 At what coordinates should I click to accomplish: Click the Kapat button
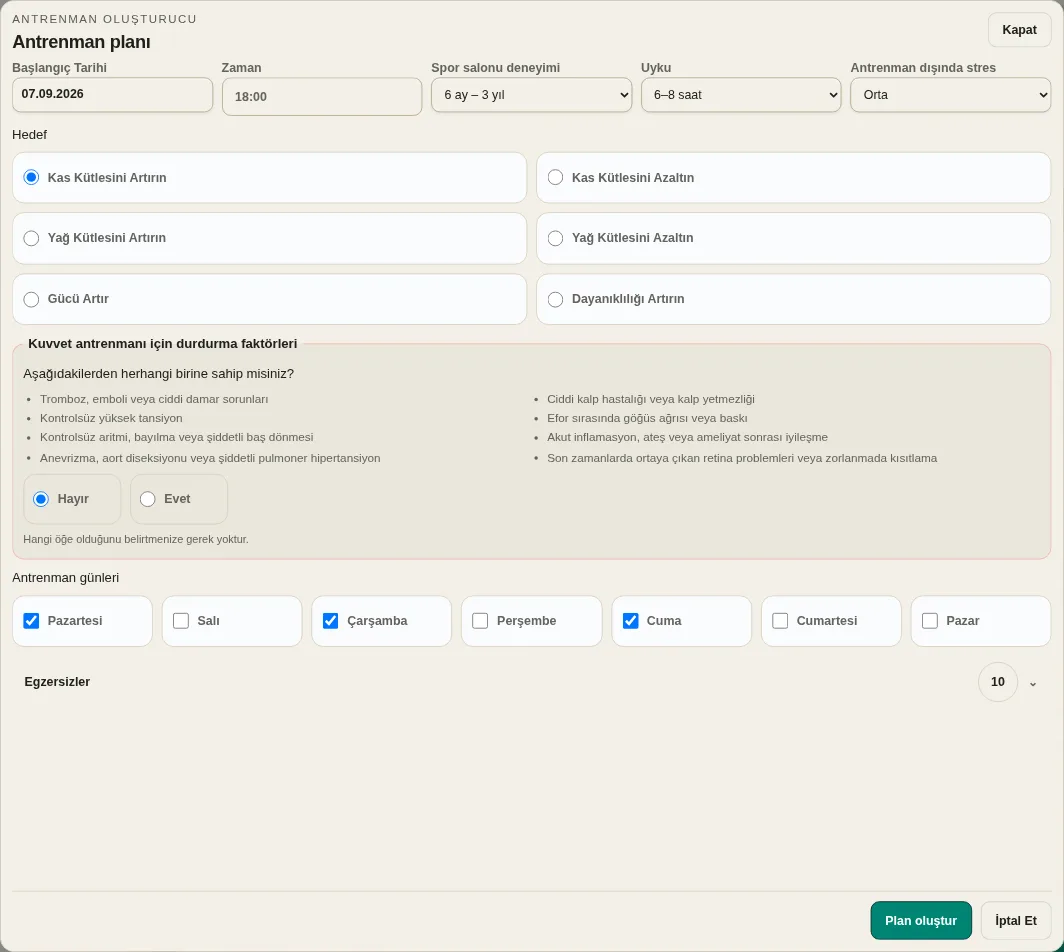tap(1019, 30)
